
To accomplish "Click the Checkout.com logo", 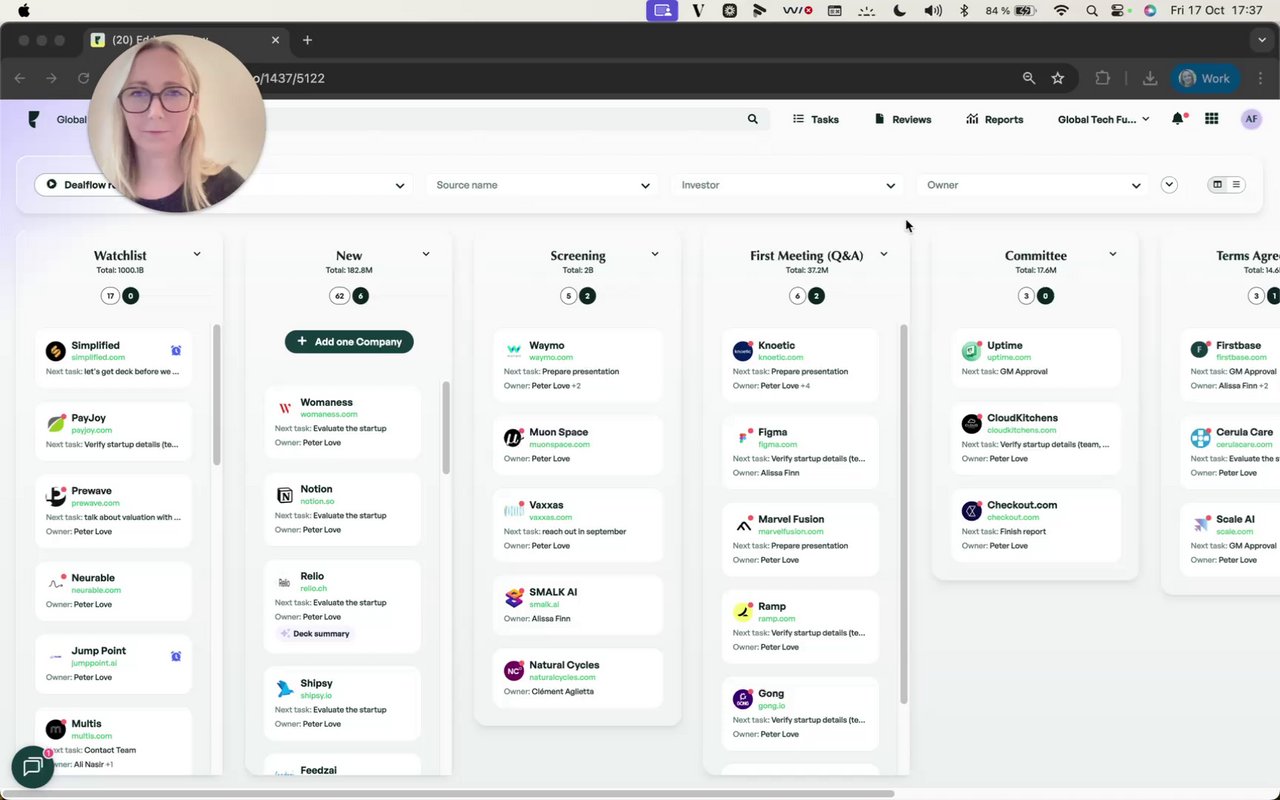I will [972, 511].
